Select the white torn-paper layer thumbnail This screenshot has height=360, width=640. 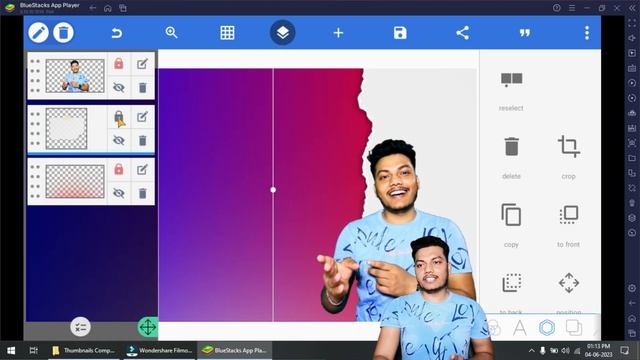(67, 128)
